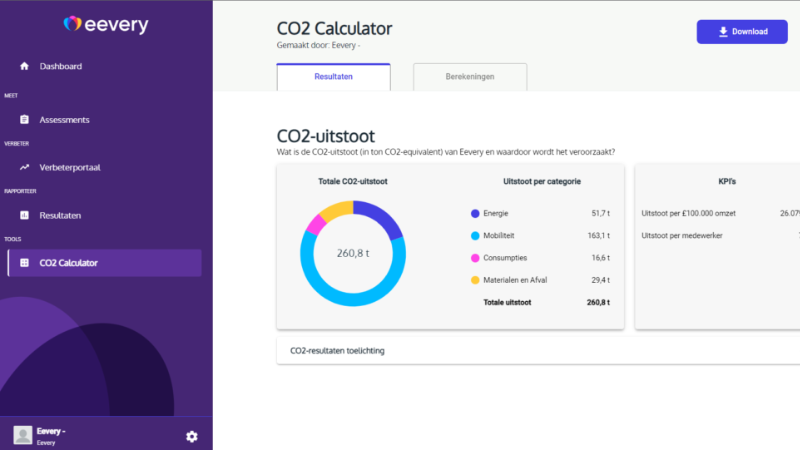The width and height of the screenshot is (800, 450).
Task: Click the KPI's card heading
Action: (x=727, y=181)
